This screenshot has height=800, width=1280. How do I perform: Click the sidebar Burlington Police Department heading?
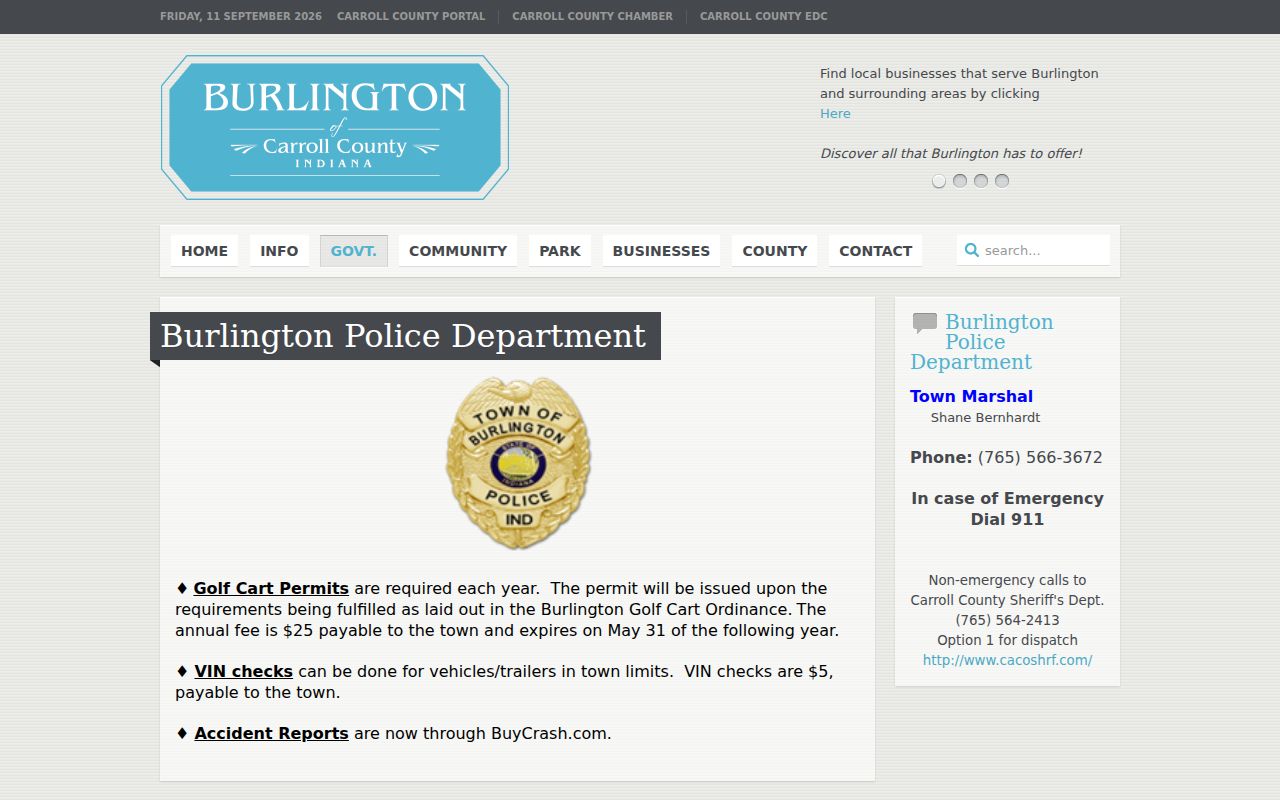pyautogui.click(x=981, y=342)
